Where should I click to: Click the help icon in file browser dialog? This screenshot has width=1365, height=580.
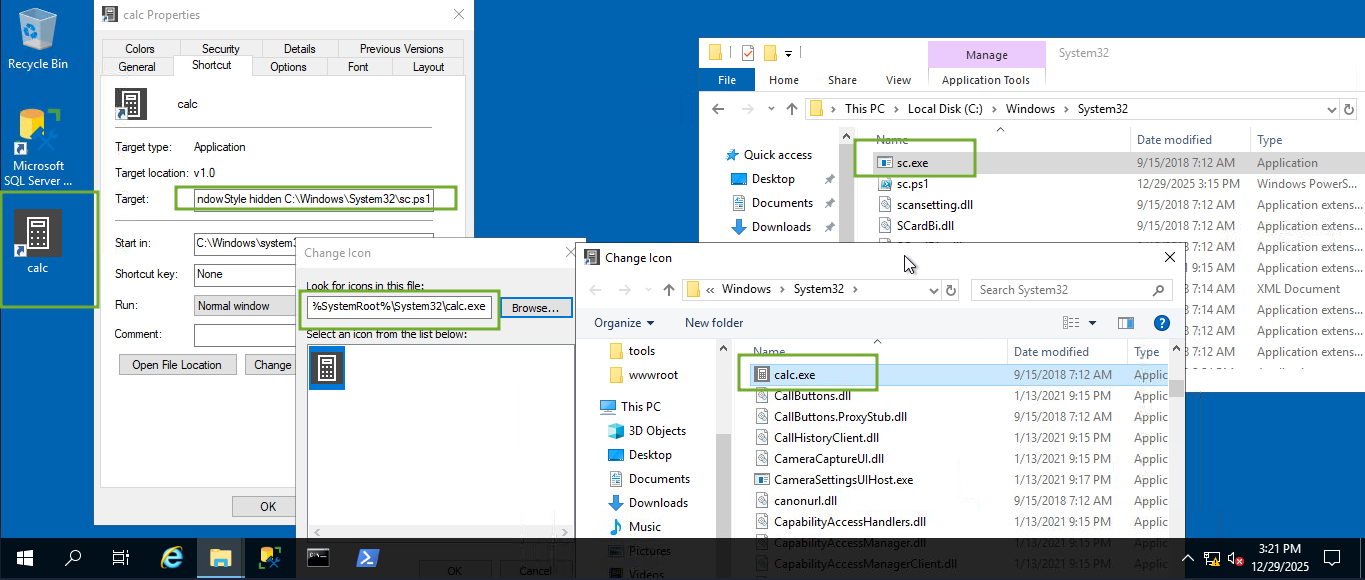tap(1161, 323)
